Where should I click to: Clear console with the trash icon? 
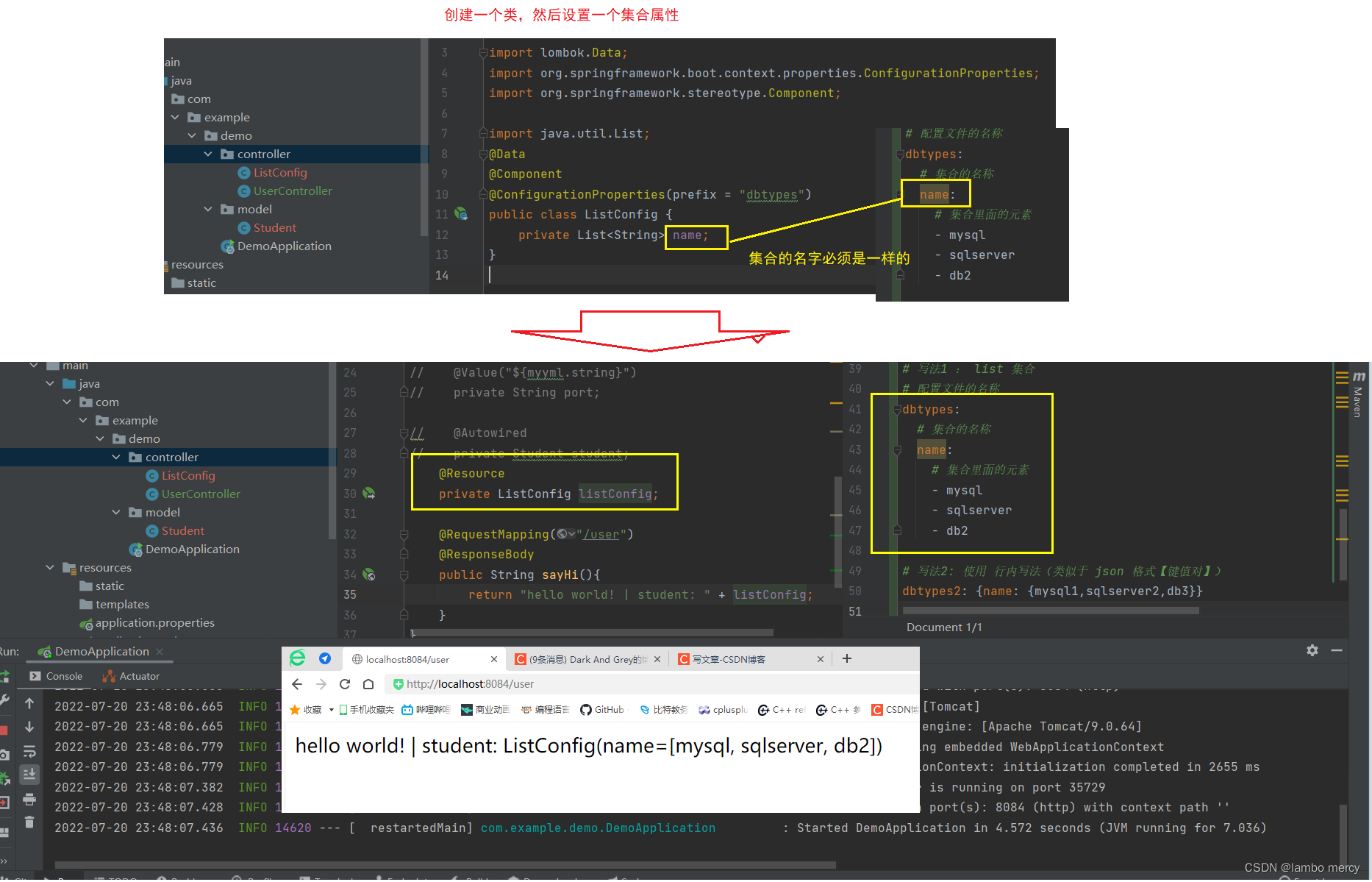29,822
